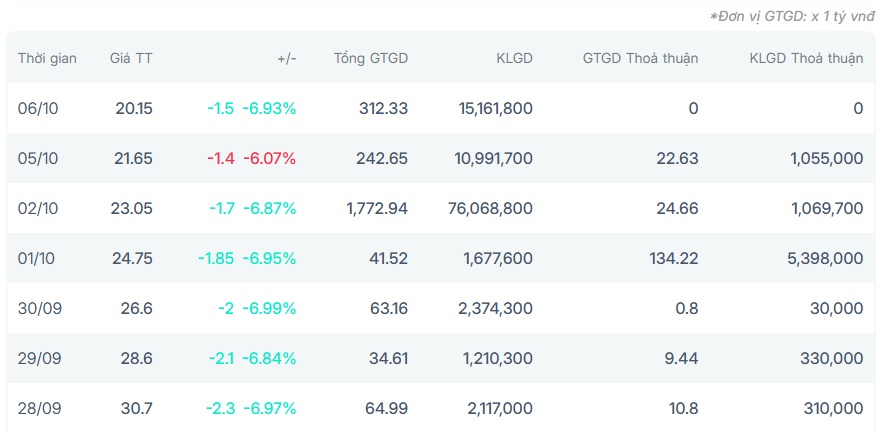Click price 23.05 in 02/10 row
Image resolution: width=884 pixels, height=432 pixels.
tap(132, 209)
